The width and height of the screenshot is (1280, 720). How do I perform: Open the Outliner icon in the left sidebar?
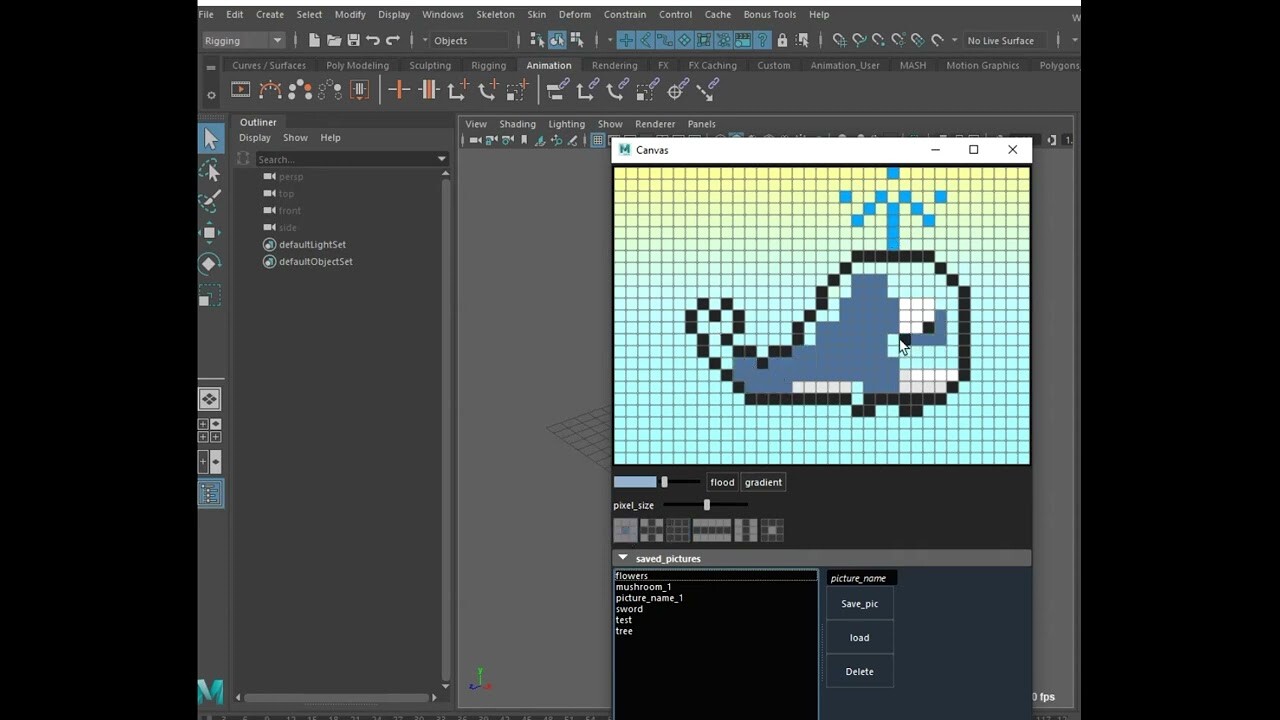(x=210, y=493)
